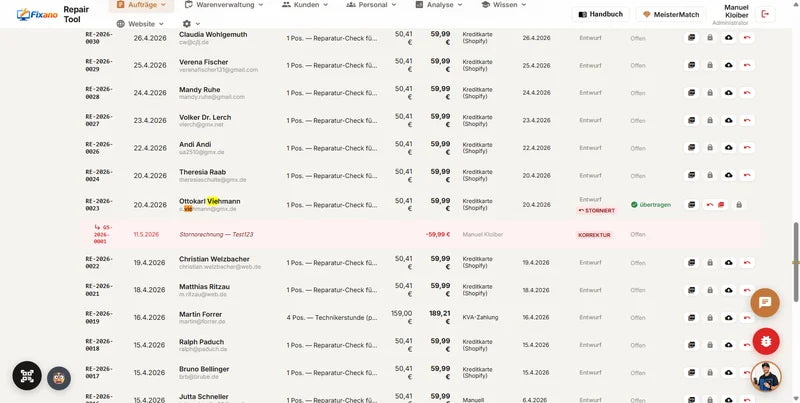Open document icon for Volker Dr. Lerch invoice

coord(691,120)
